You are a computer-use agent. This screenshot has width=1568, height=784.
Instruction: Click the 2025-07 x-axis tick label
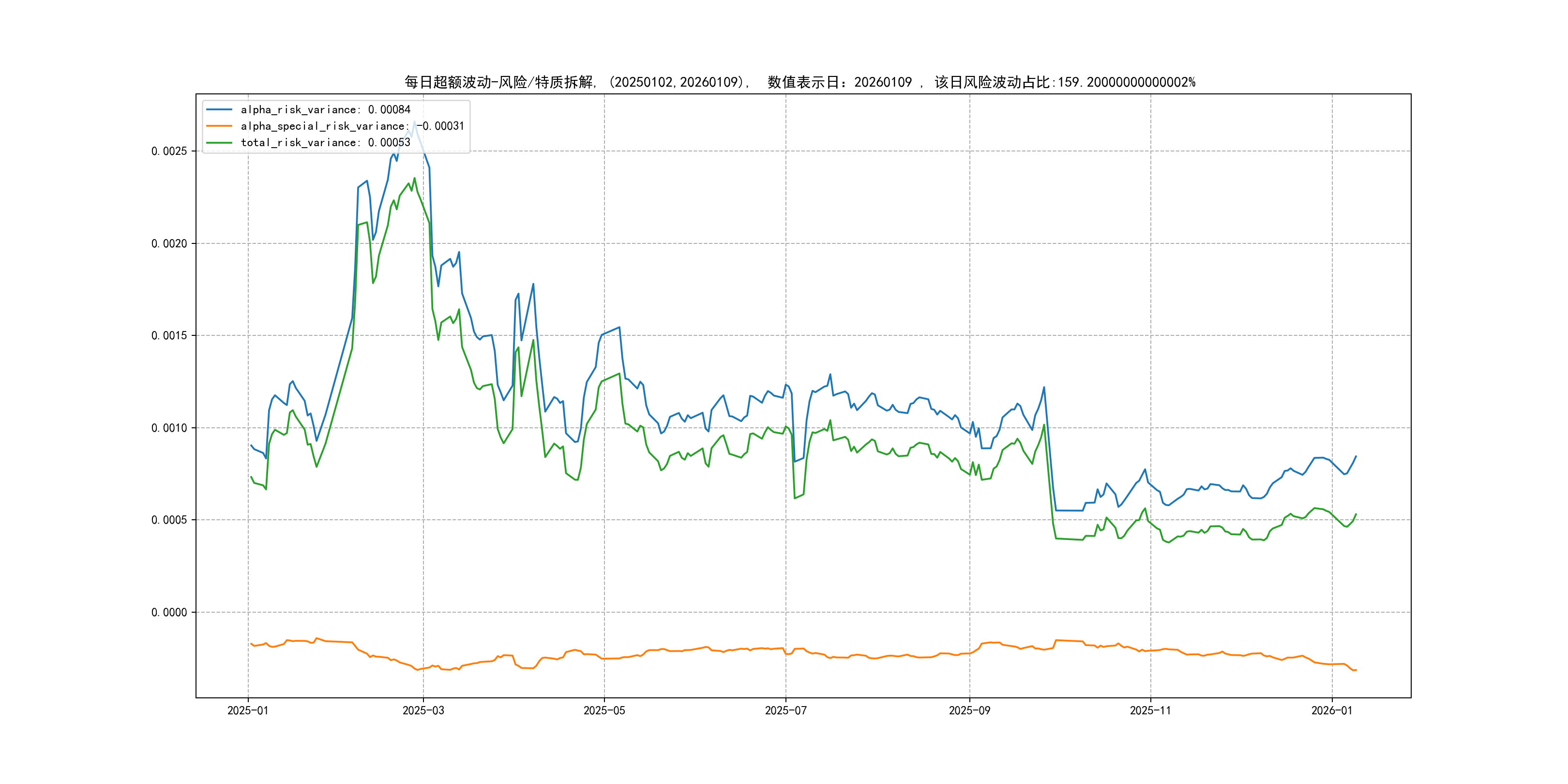[785, 710]
